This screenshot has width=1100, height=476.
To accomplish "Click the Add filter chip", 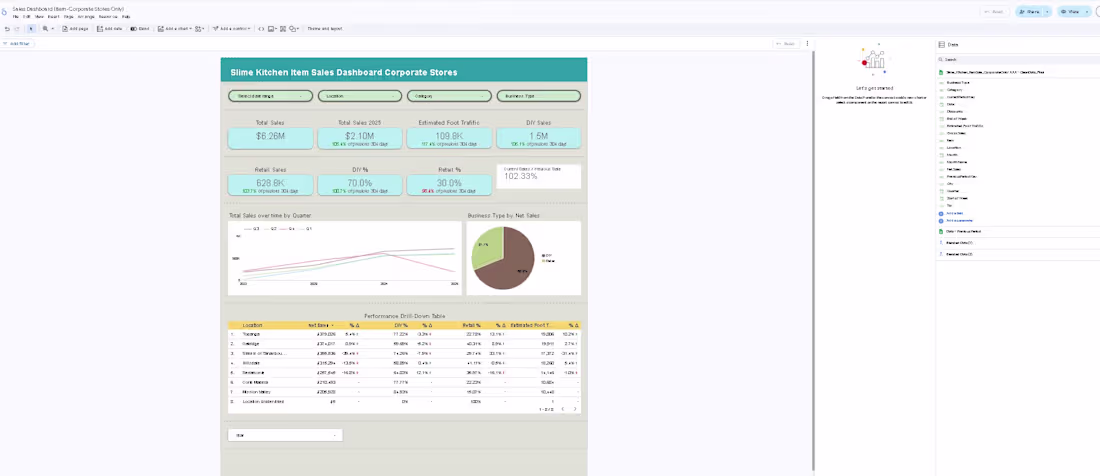I will [x=18, y=43].
